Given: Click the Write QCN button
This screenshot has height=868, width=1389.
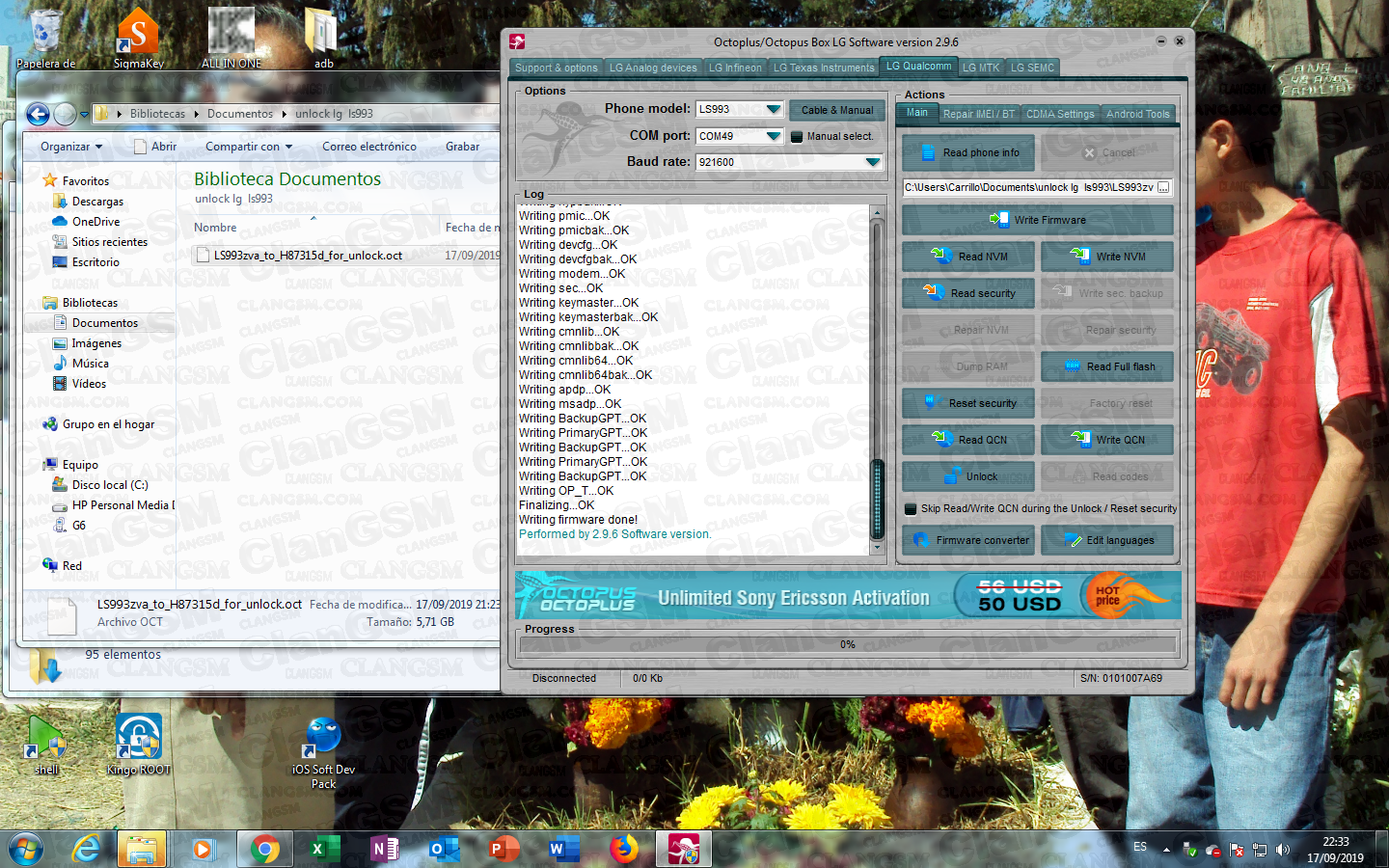Looking at the screenshot, I should pyautogui.click(x=1107, y=440).
